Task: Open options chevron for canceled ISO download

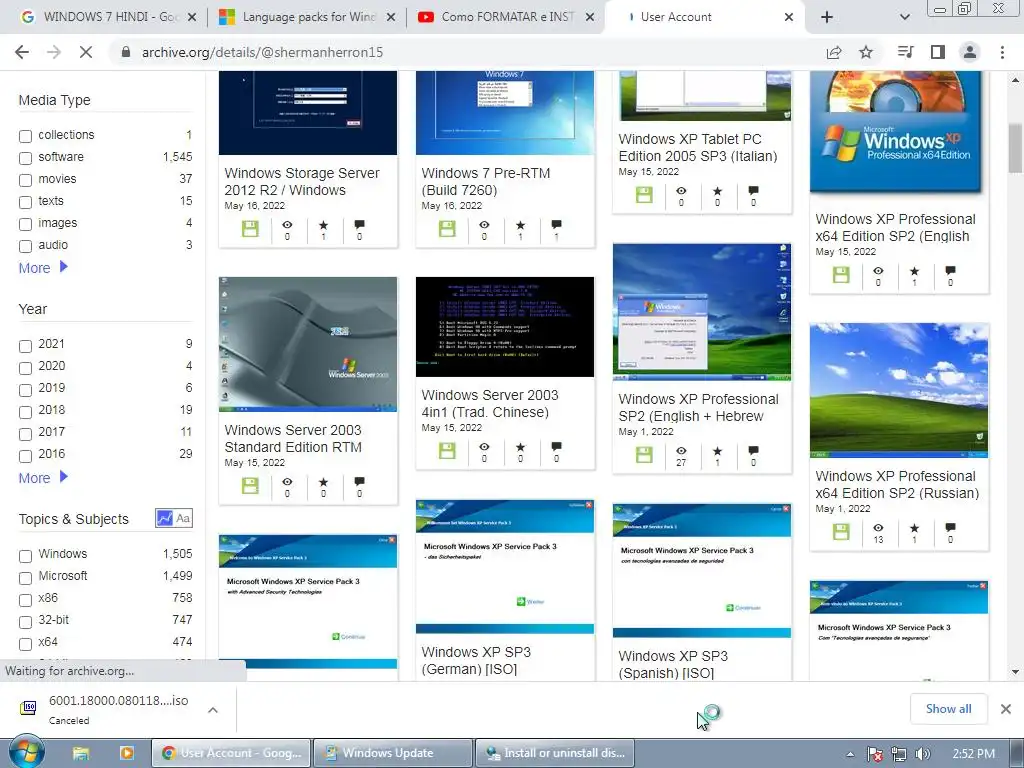Action: coord(213,709)
